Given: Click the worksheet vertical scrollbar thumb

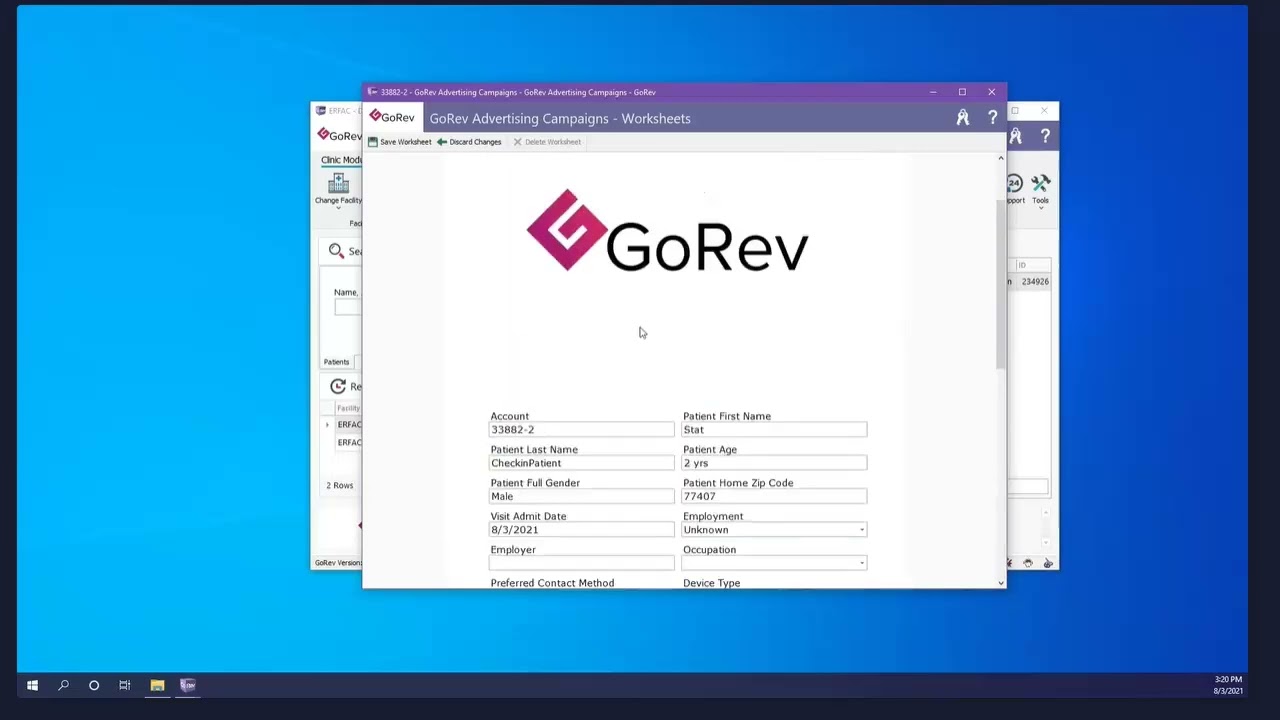Looking at the screenshot, I should pos(1000,283).
